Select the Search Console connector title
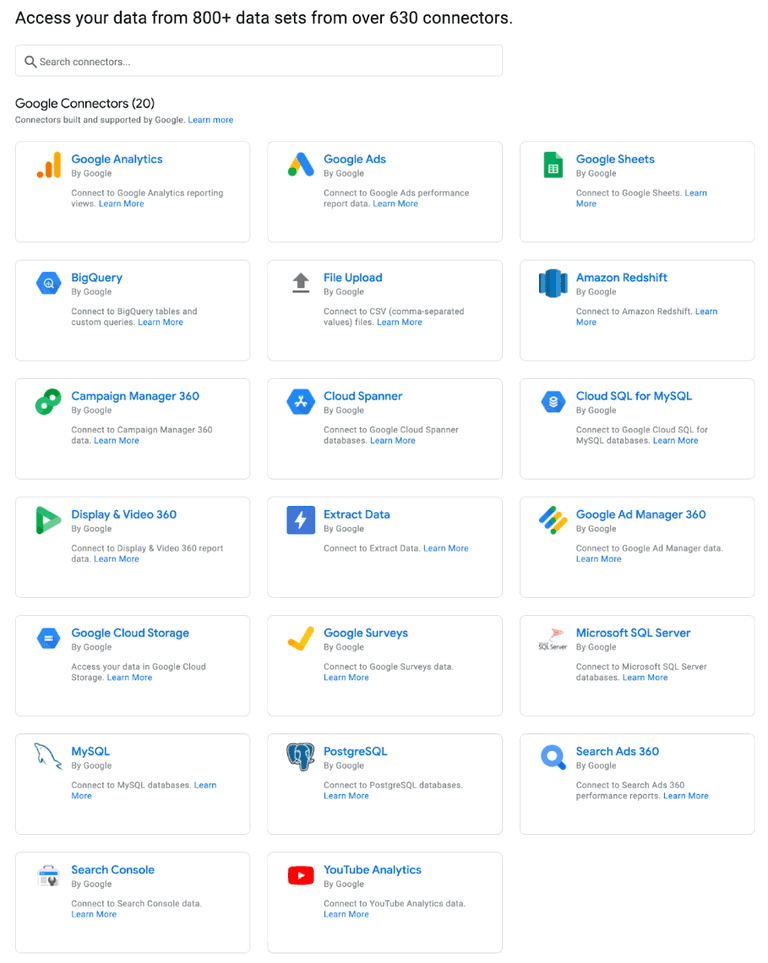The height and width of the screenshot is (963, 768). [112, 870]
